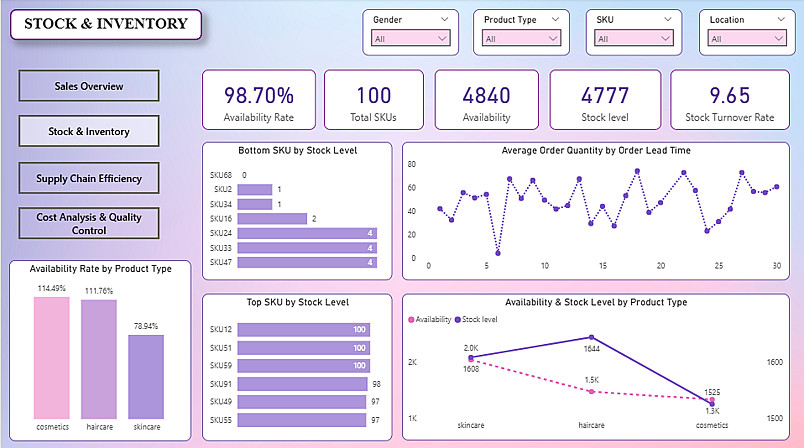Click the STOCK & INVENTORY heading

tap(106, 24)
